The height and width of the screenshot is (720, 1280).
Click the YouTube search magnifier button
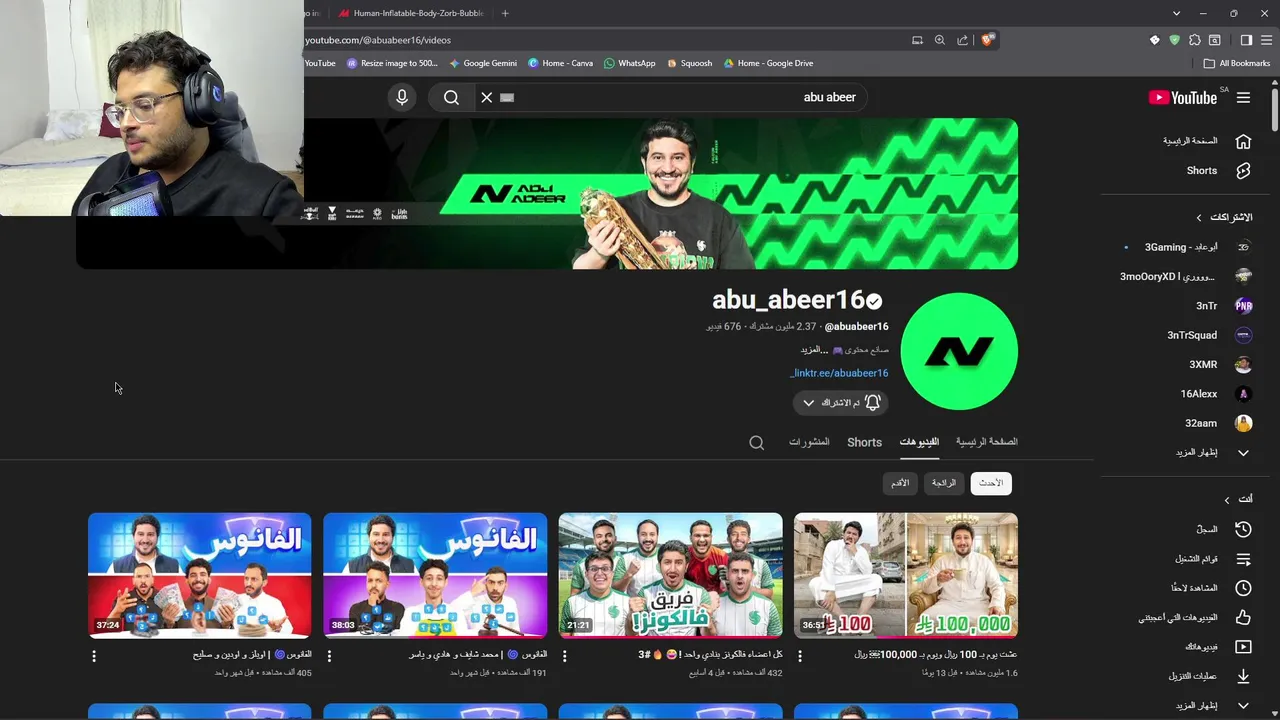tap(451, 97)
